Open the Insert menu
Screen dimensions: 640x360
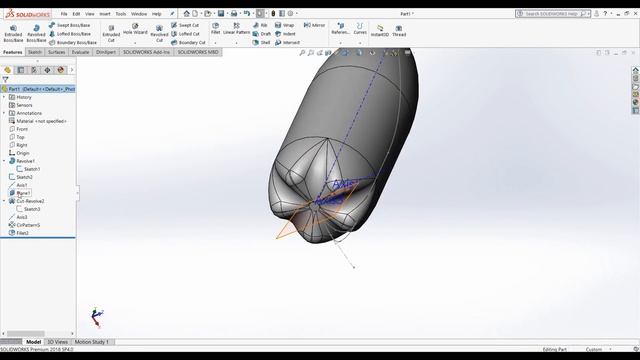click(x=105, y=14)
